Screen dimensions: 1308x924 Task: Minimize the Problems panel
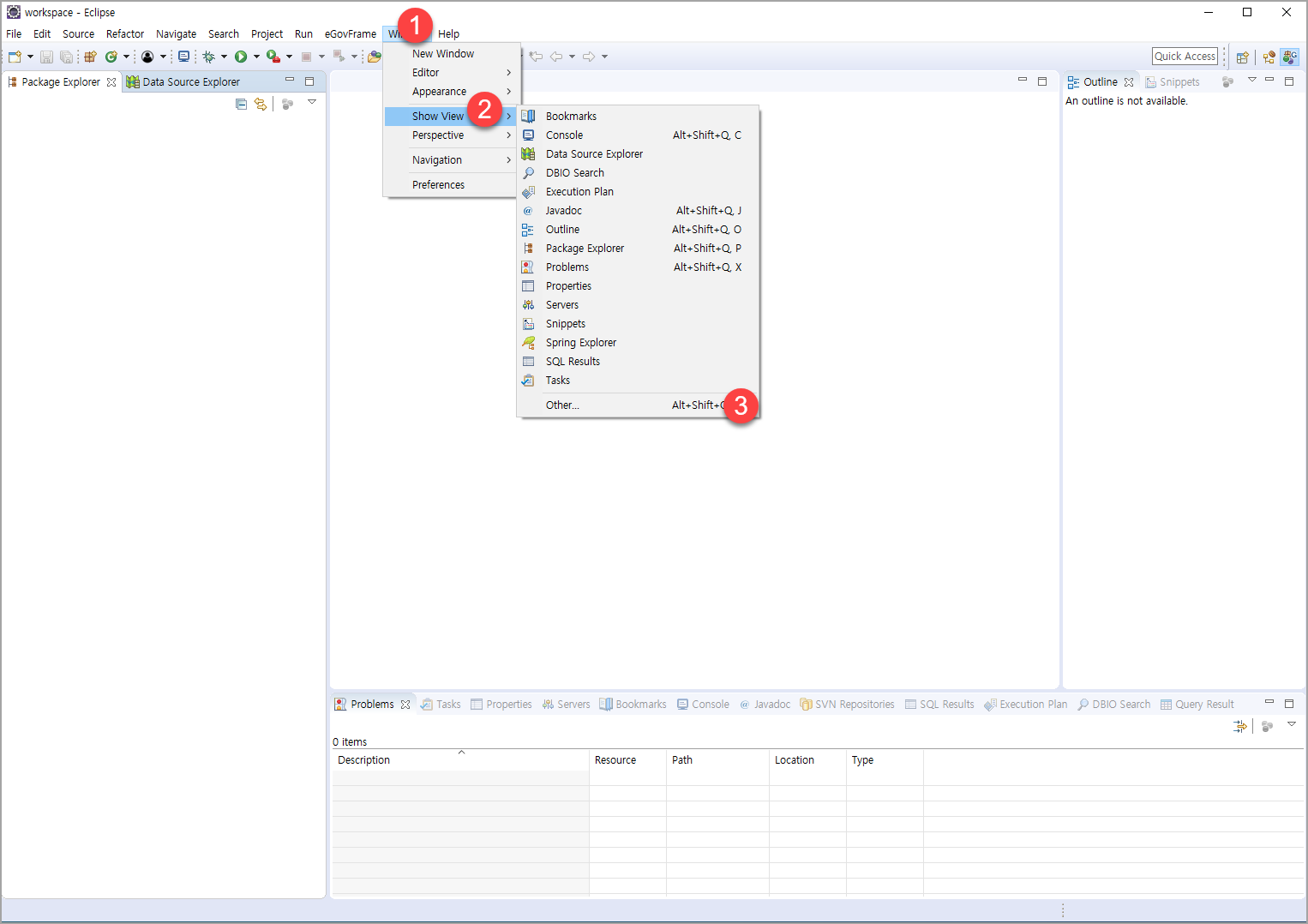click(x=1269, y=703)
